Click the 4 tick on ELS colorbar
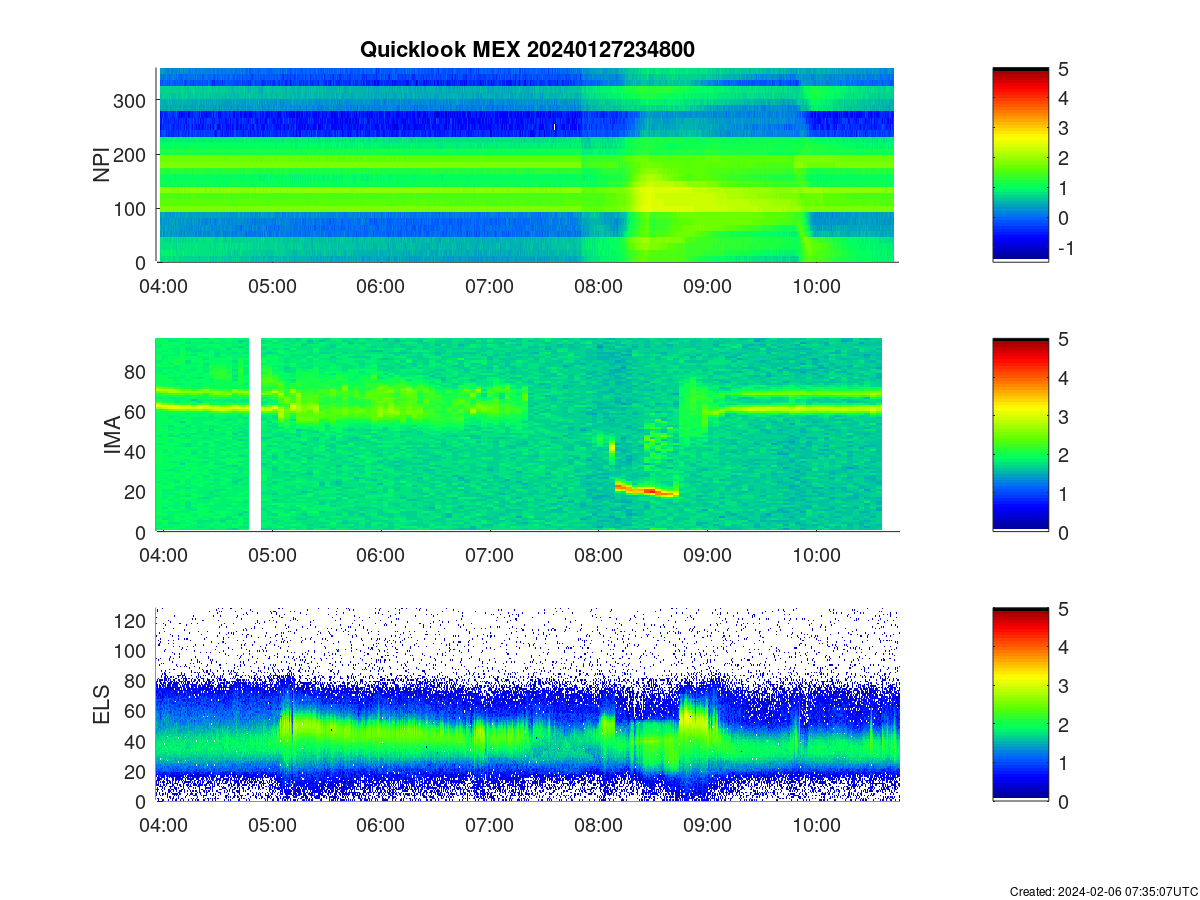 [1063, 647]
